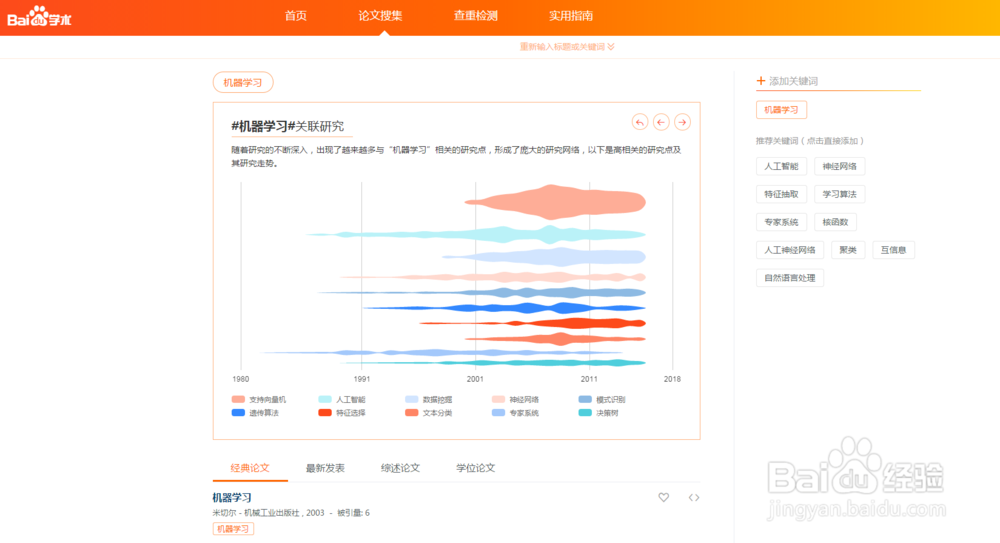Go back to first chart (double-back arrow)
The width and height of the screenshot is (1000, 543).
640,122
